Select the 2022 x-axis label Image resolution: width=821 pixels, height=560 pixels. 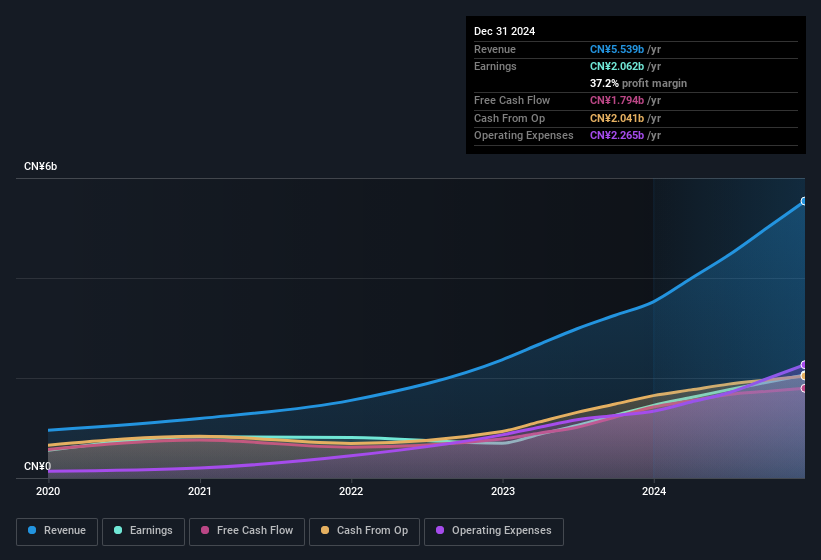351,491
